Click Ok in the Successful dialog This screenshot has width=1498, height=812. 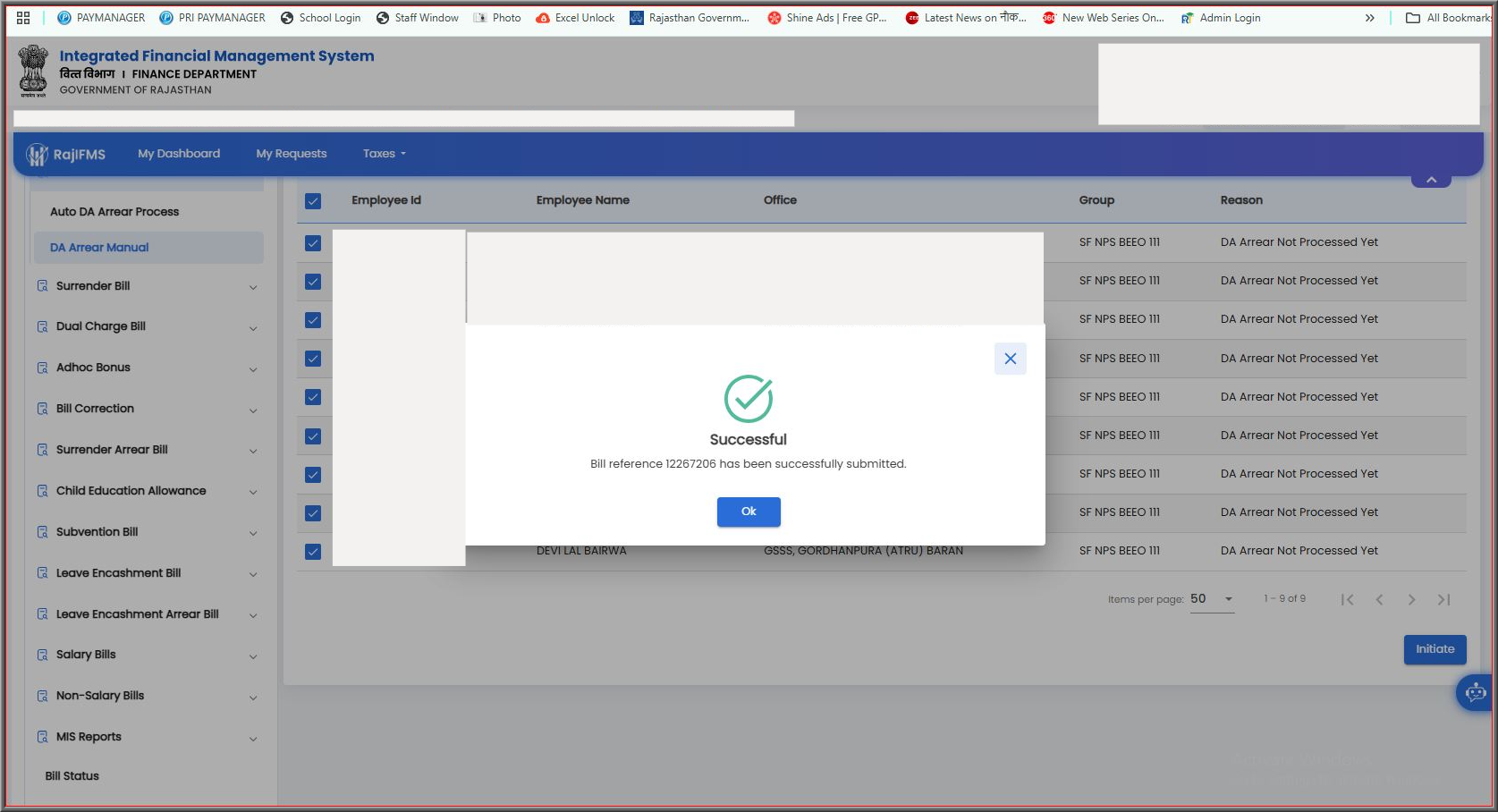(x=749, y=512)
